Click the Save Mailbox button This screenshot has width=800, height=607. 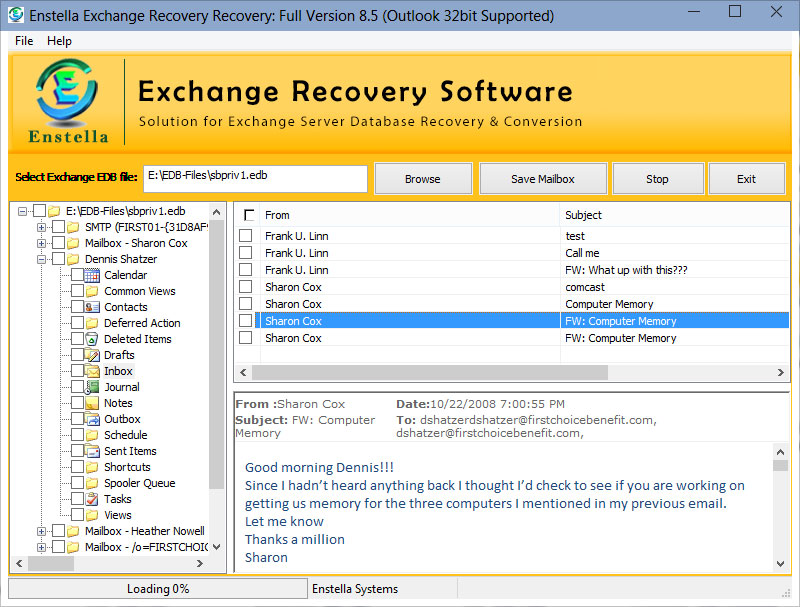[543, 179]
